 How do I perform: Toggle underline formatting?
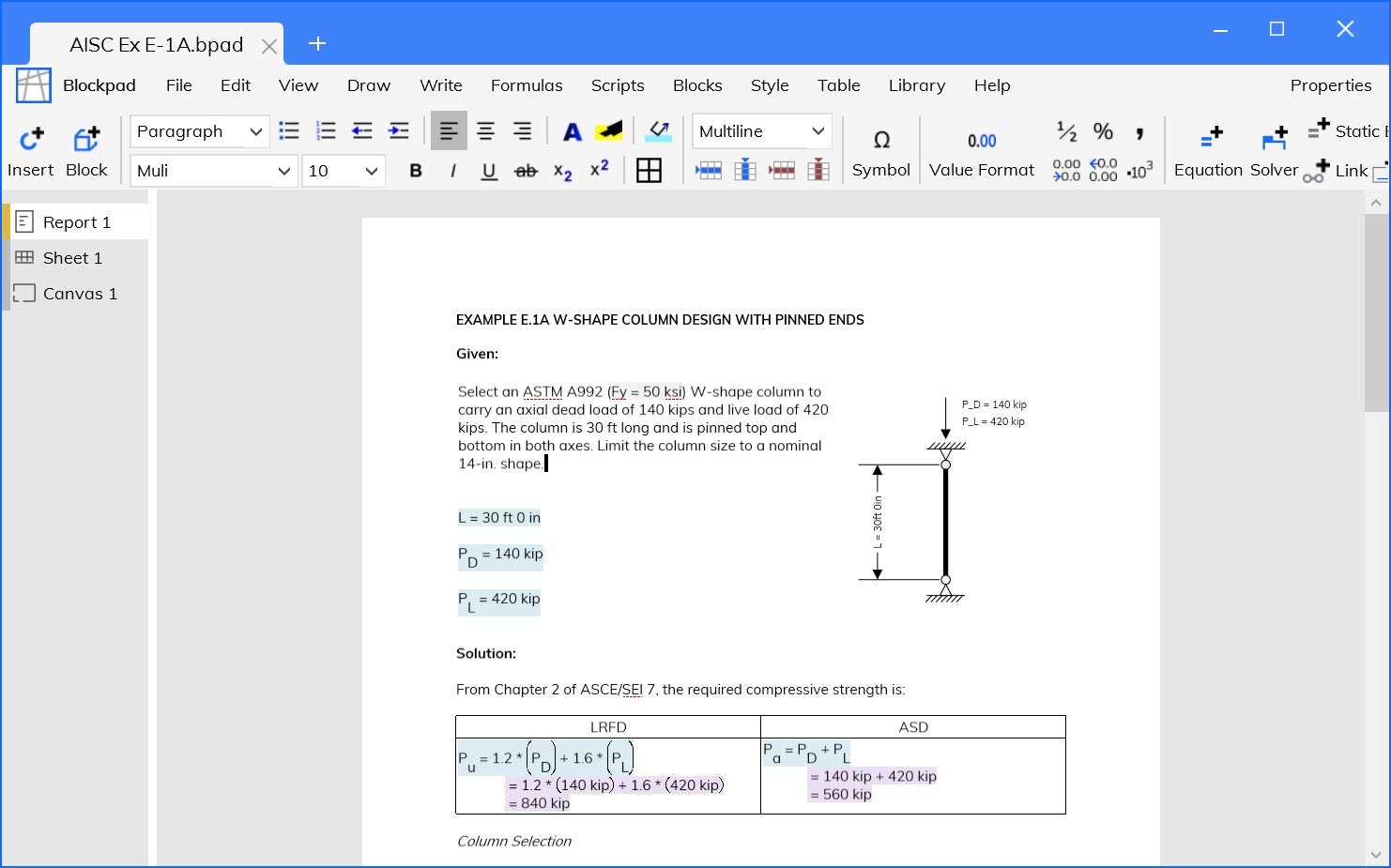click(x=489, y=171)
